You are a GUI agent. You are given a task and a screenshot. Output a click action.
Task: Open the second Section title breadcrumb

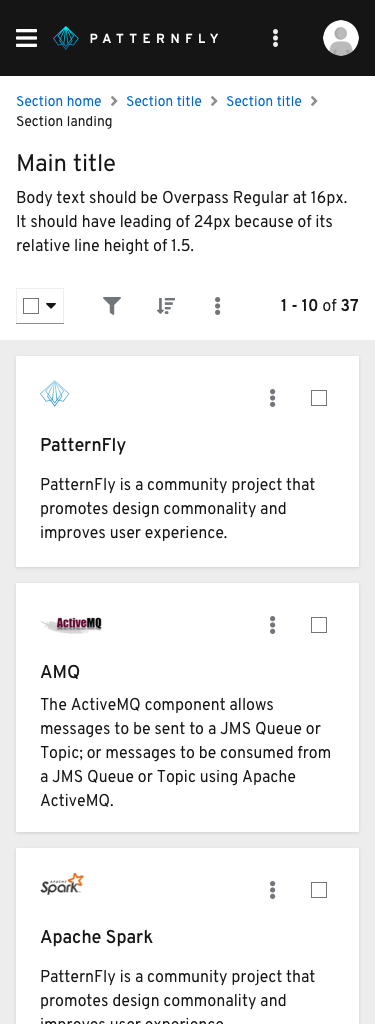264,101
